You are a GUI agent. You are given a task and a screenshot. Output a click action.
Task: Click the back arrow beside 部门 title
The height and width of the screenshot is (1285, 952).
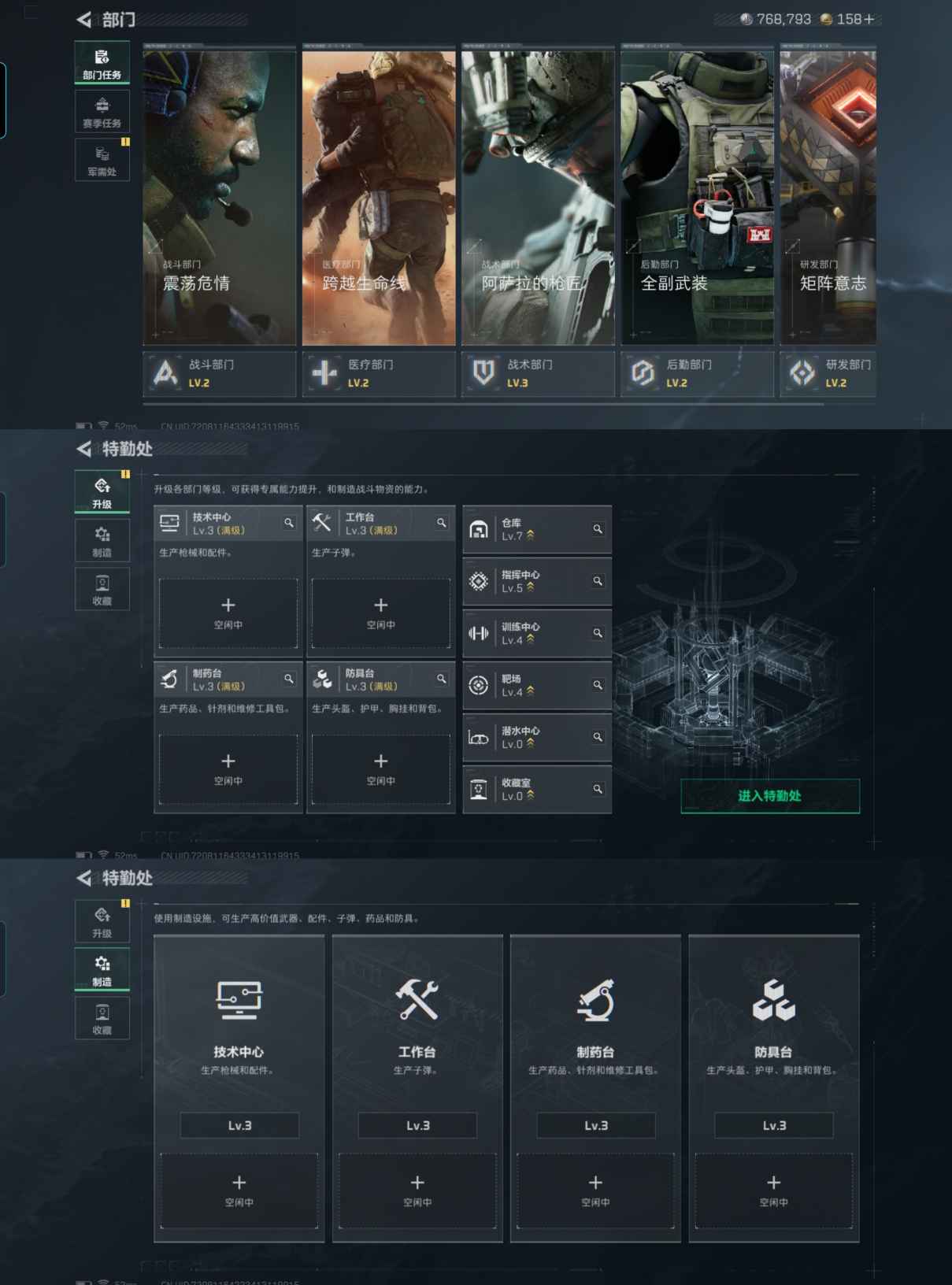point(83,20)
